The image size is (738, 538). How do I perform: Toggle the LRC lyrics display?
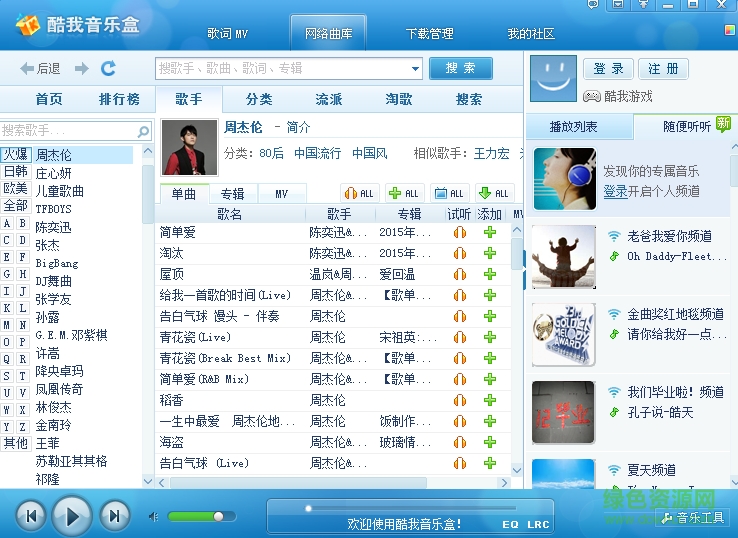point(538,524)
